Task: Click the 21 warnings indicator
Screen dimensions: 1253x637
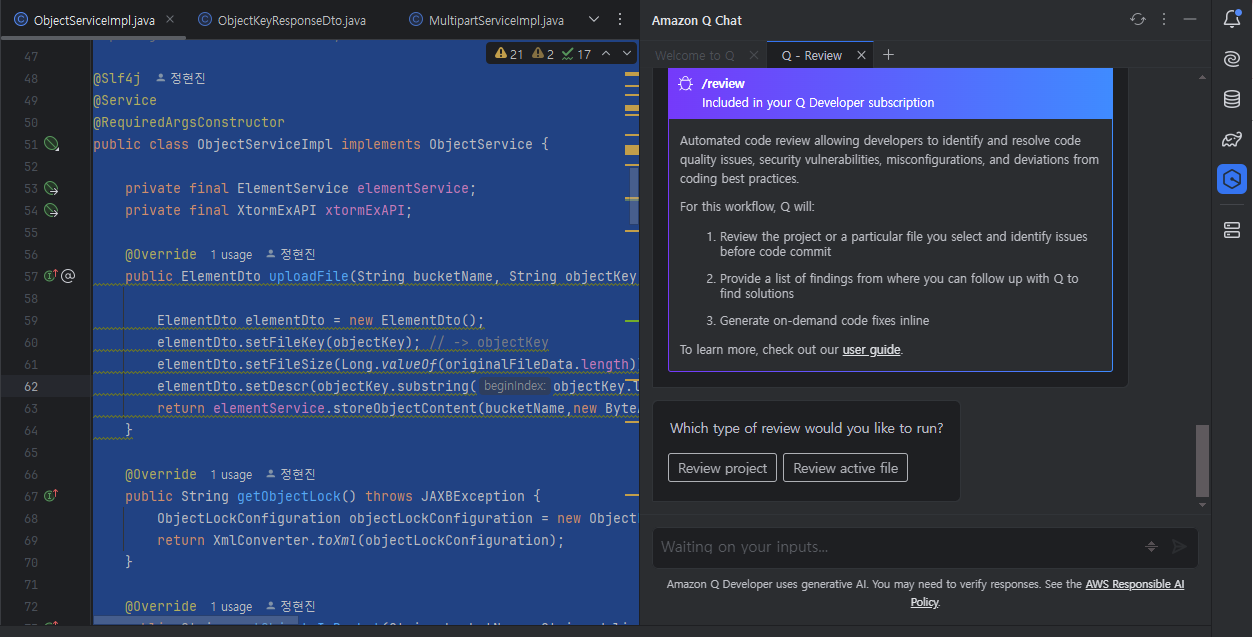Action: pyautogui.click(x=509, y=53)
